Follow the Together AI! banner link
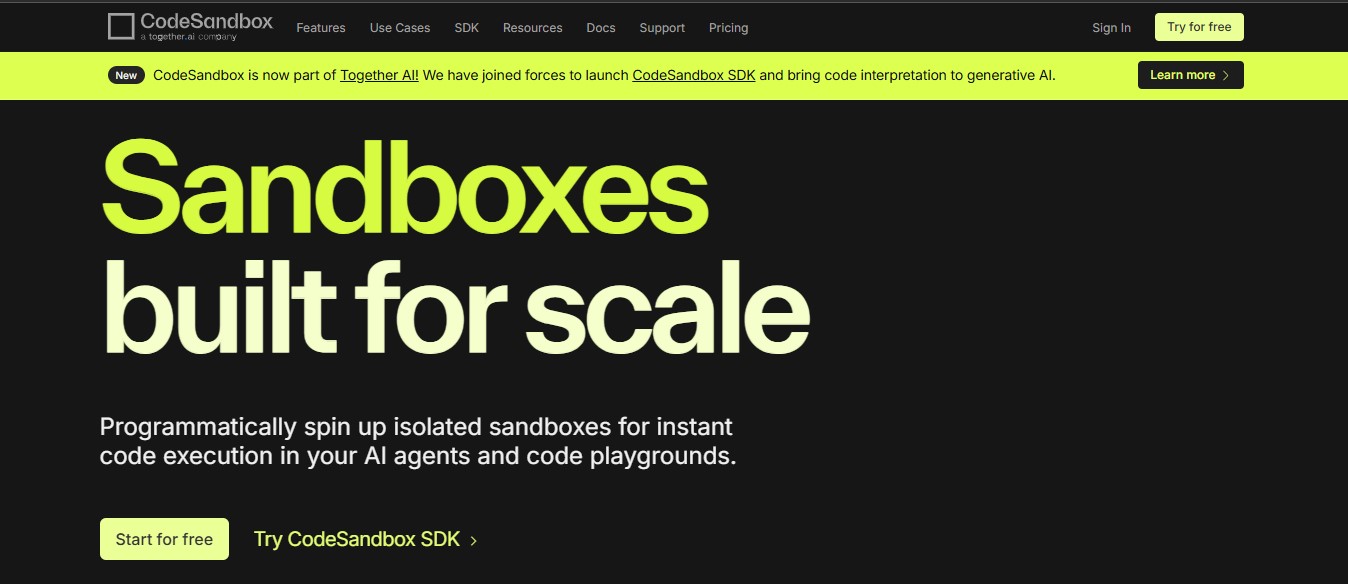This screenshot has width=1348, height=585. 379,75
